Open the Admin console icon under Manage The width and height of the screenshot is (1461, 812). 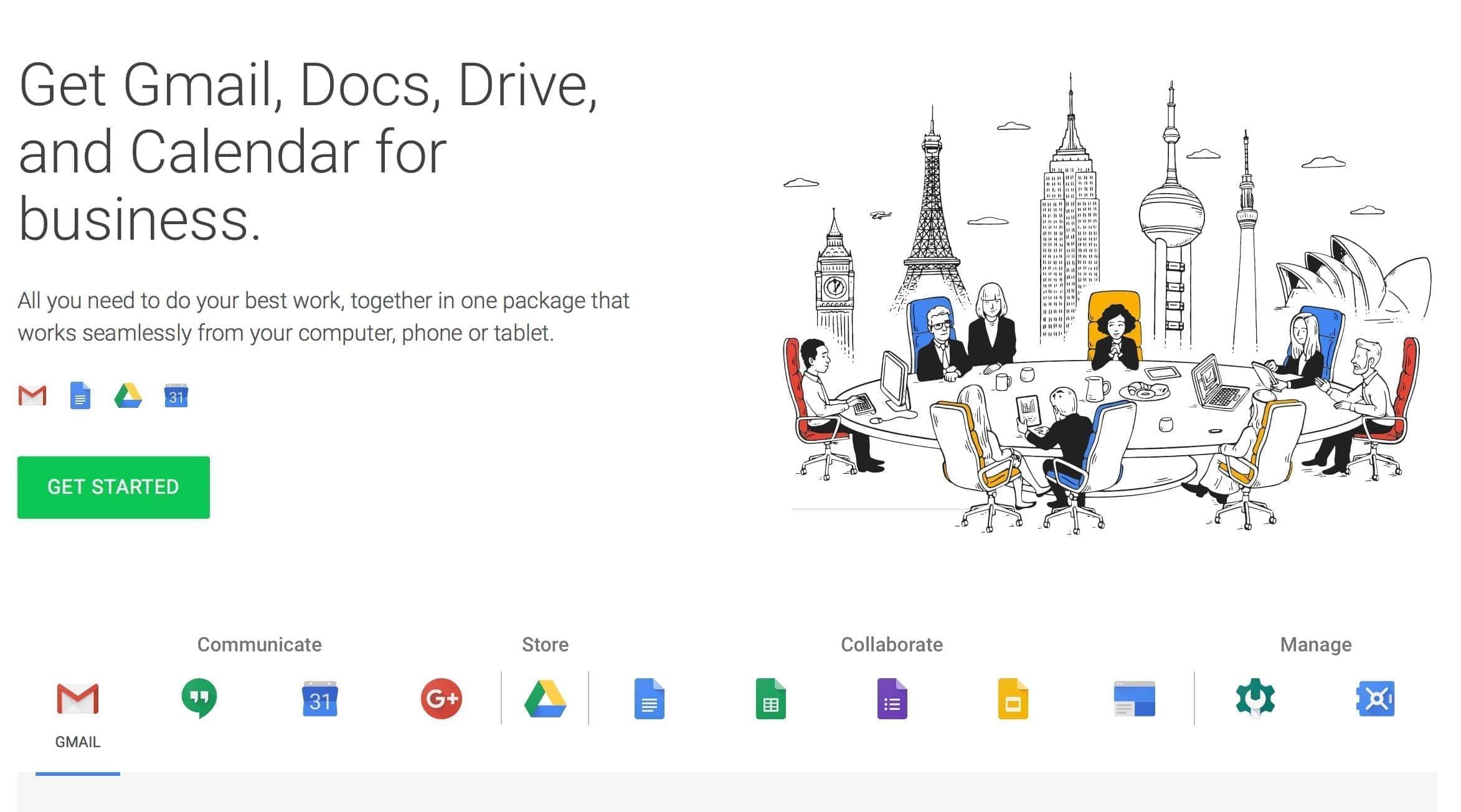tap(1255, 698)
